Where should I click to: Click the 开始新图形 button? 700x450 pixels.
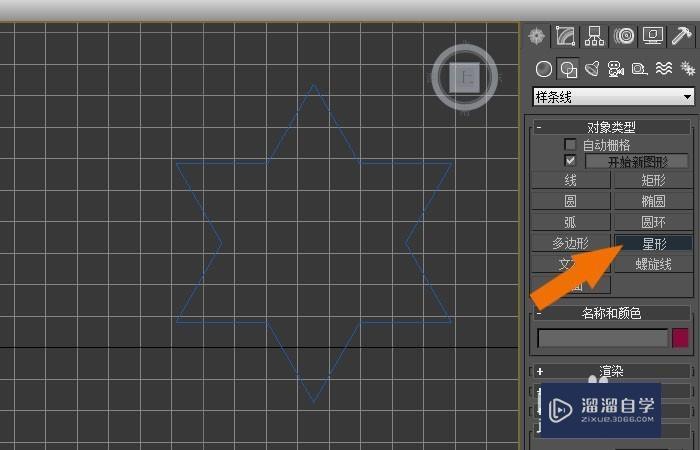point(637,161)
